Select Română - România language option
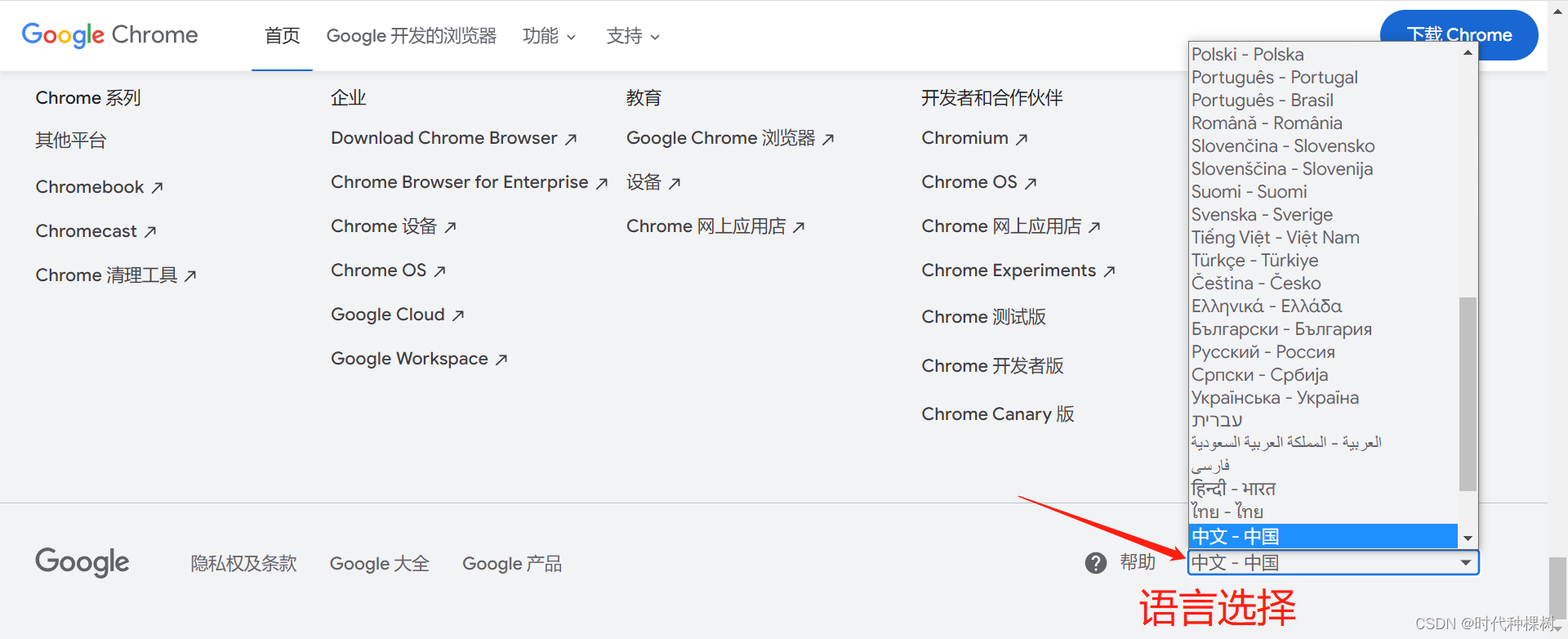 [x=1324, y=123]
